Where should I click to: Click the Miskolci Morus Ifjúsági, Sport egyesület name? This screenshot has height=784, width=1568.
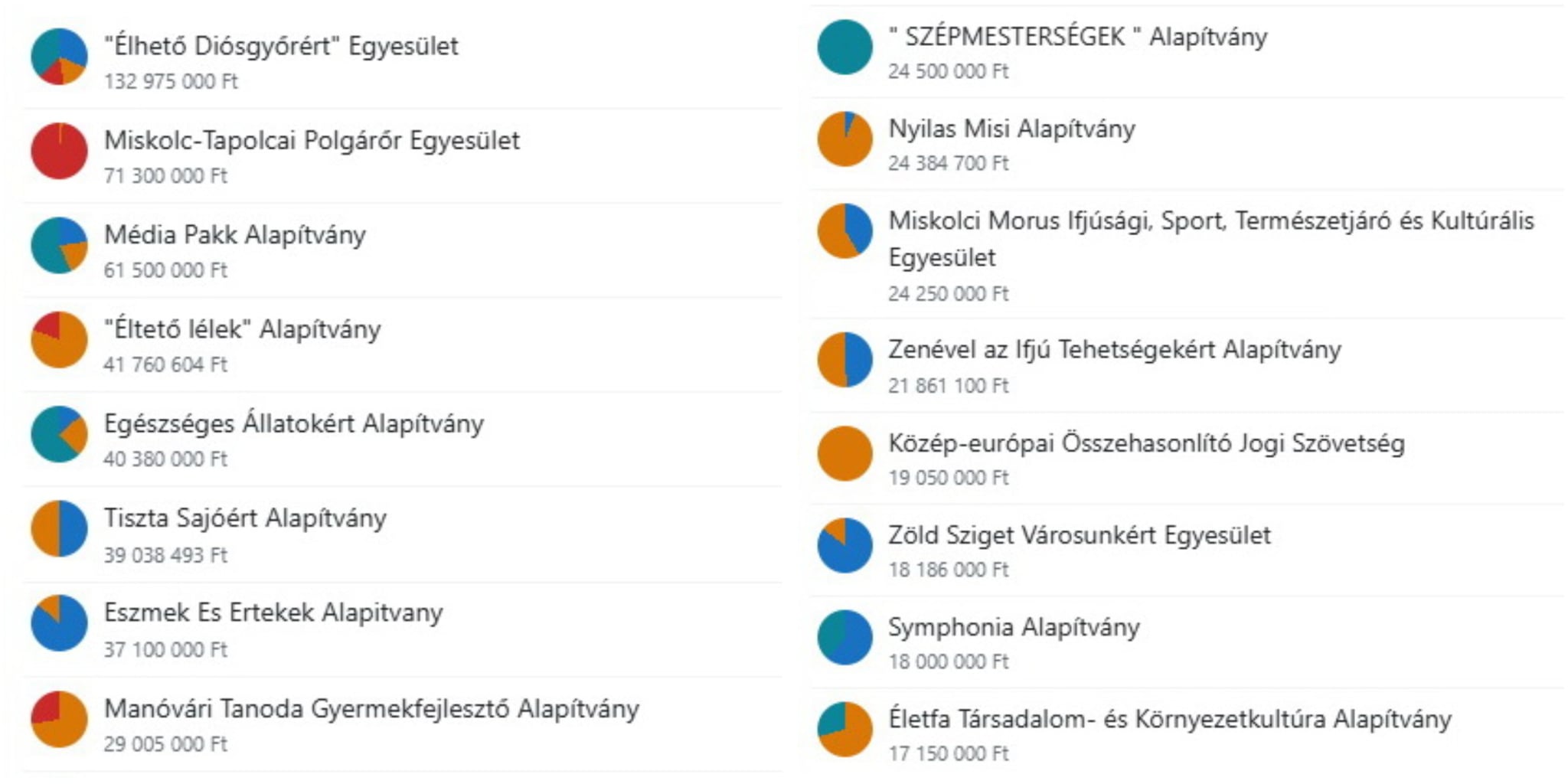pyautogui.click(x=1211, y=239)
